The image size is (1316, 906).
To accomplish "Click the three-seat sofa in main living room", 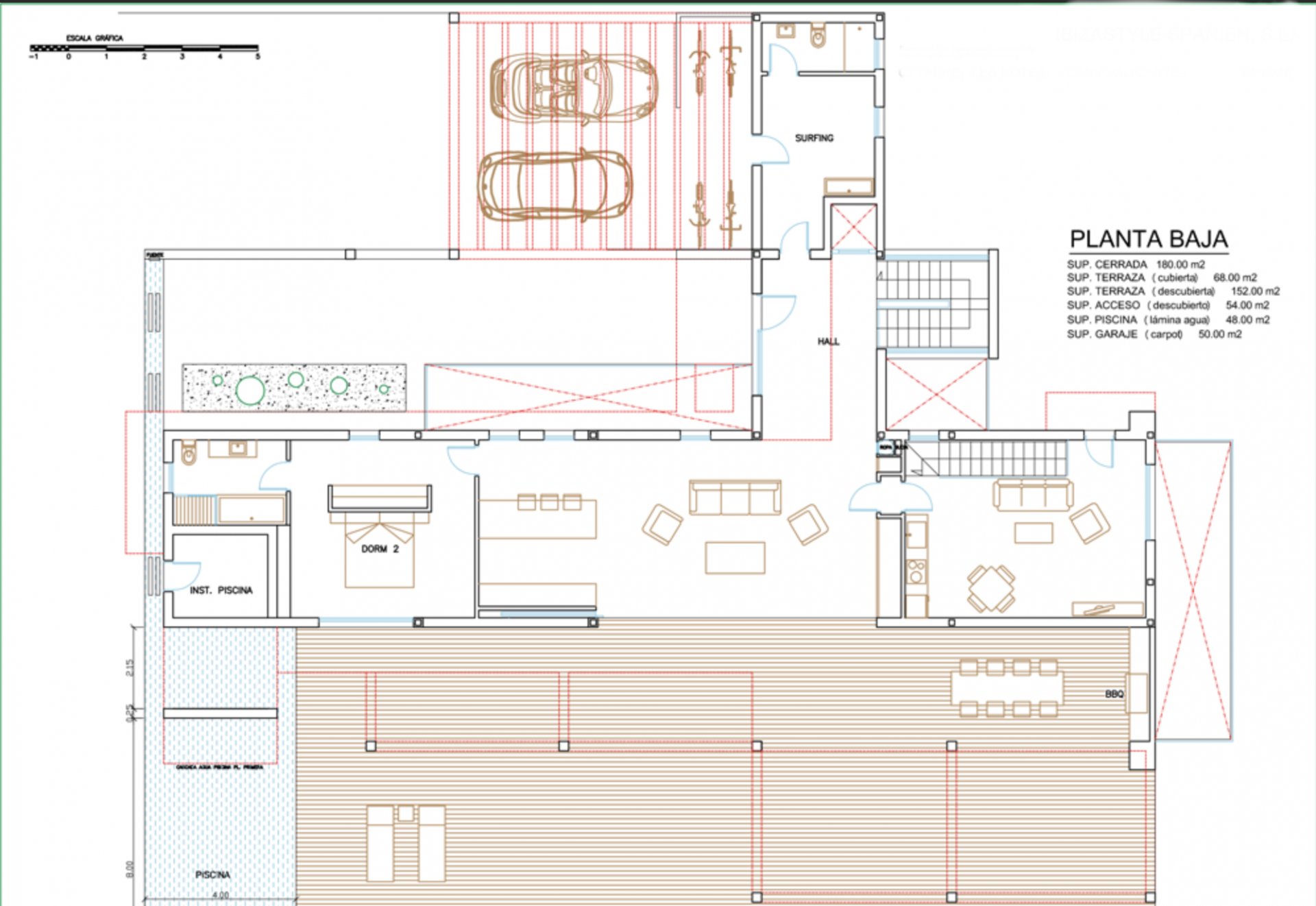I will pos(735,497).
